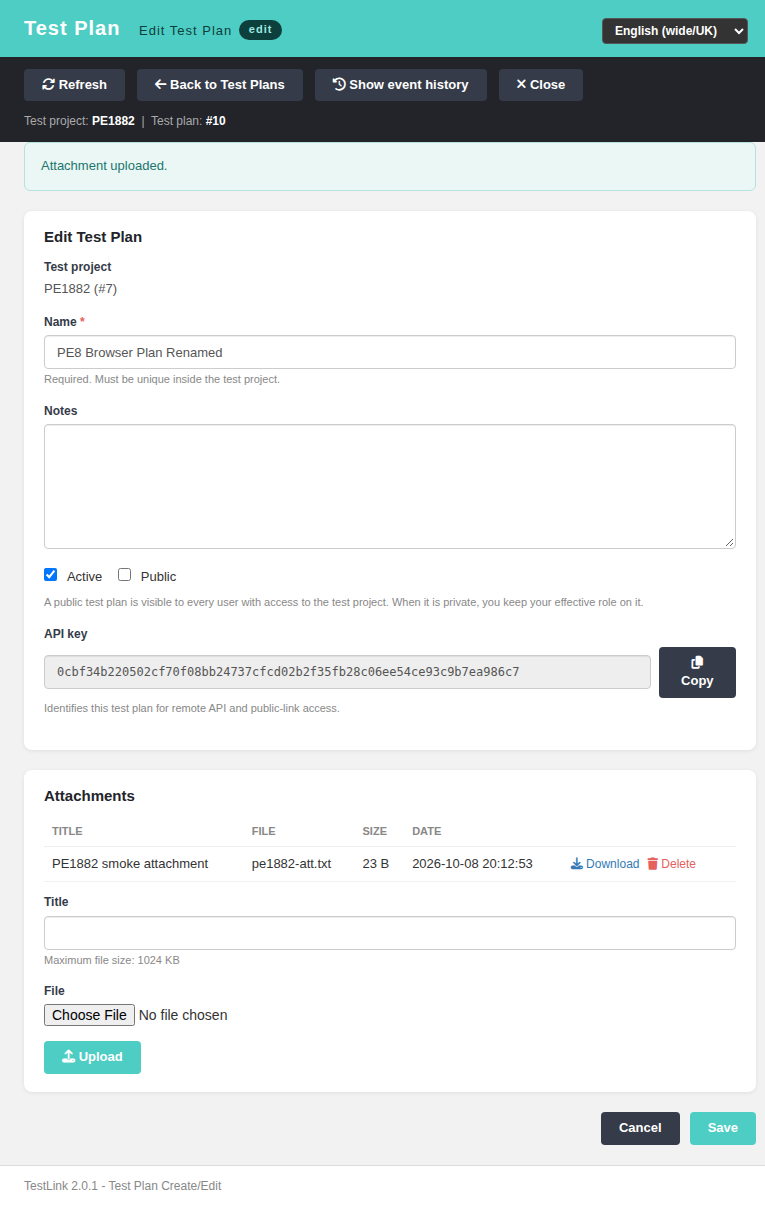
Task: Click the Cancel button
Action: (x=640, y=1128)
